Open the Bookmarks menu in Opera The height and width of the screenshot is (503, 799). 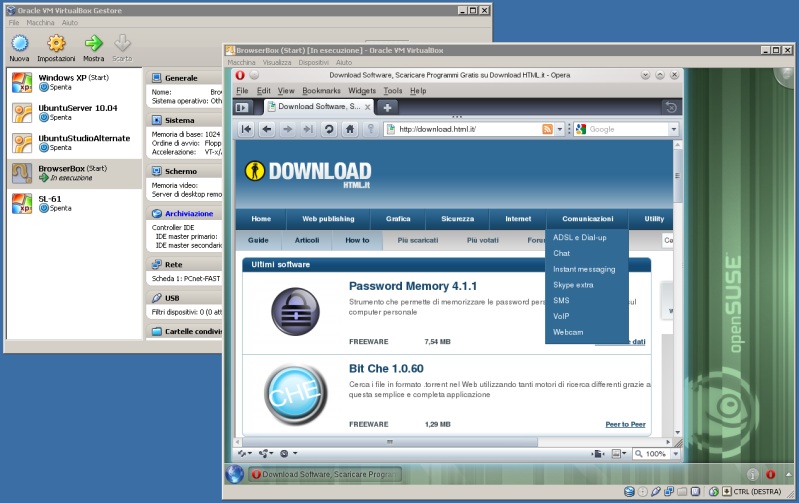point(321,91)
